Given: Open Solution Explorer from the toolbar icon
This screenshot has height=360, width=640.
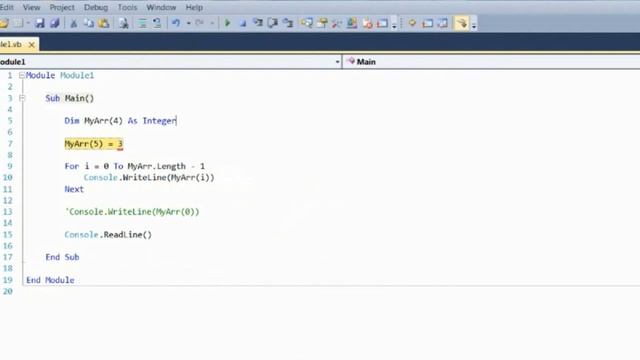Looking at the screenshot, I should pyautogui.click(x=307, y=23).
